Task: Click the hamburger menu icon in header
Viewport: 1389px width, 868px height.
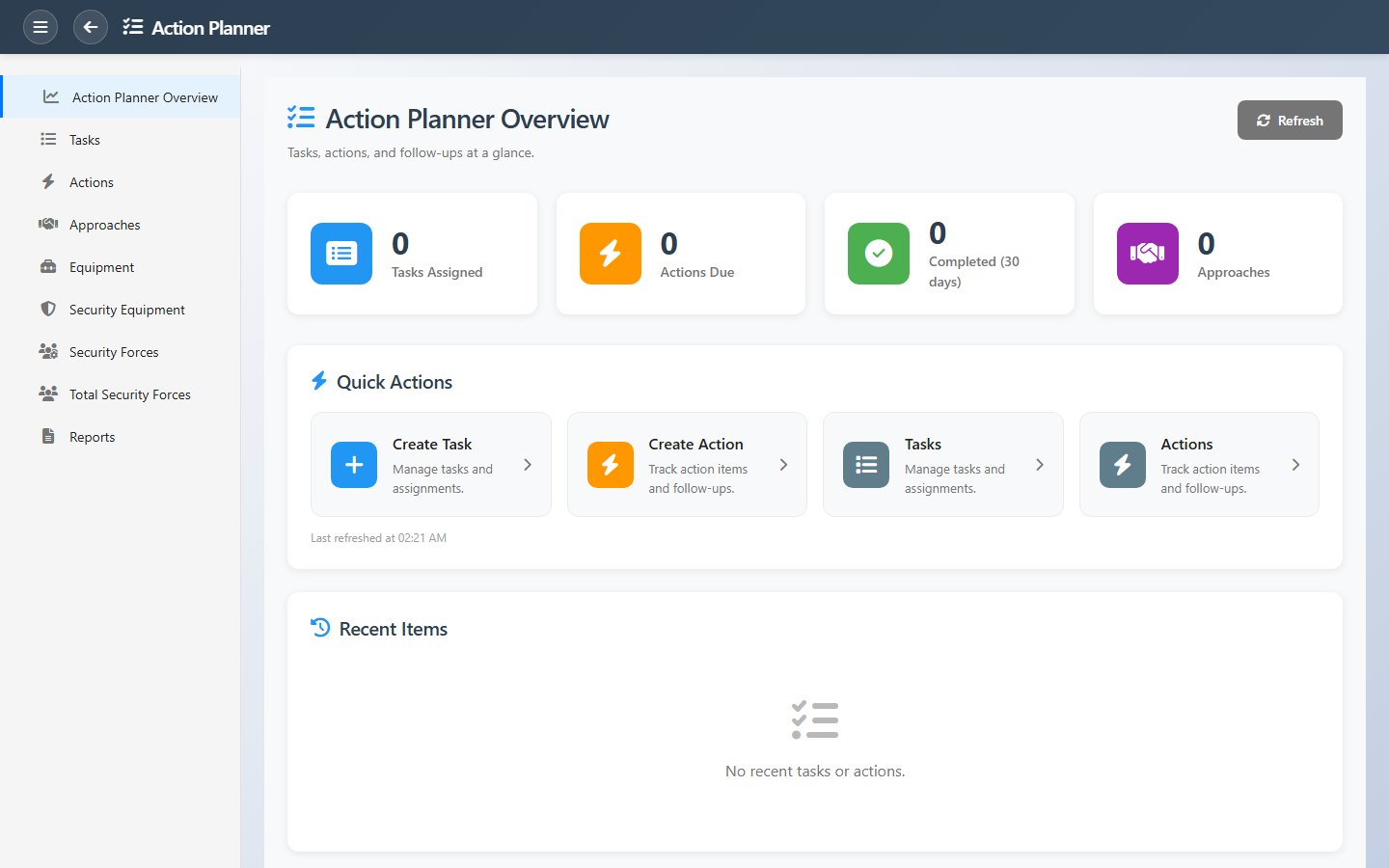Action: [41, 27]
